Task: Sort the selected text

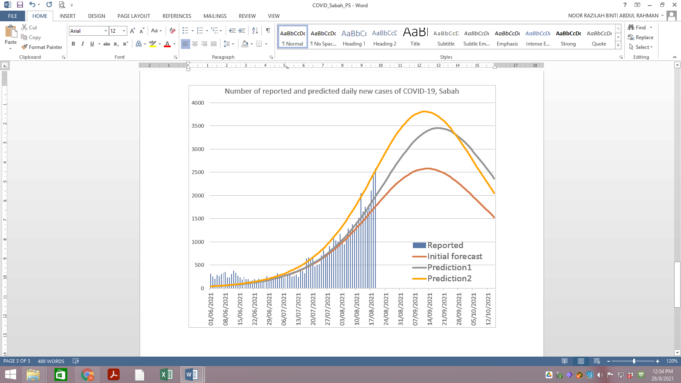Action: (x=255, y=31)
